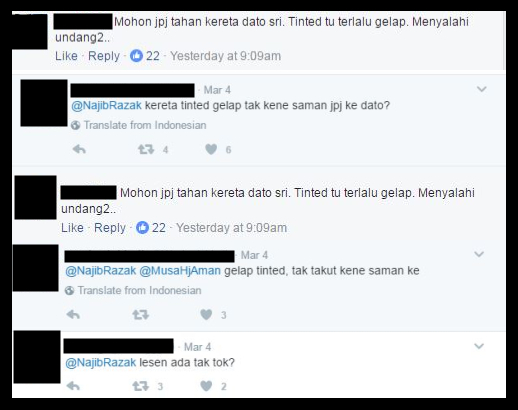This screenshot has height=410, width=518.
Task: Open chevron menu on 'lesen ada tak tok?' tweet
Action: pos(479,346)
